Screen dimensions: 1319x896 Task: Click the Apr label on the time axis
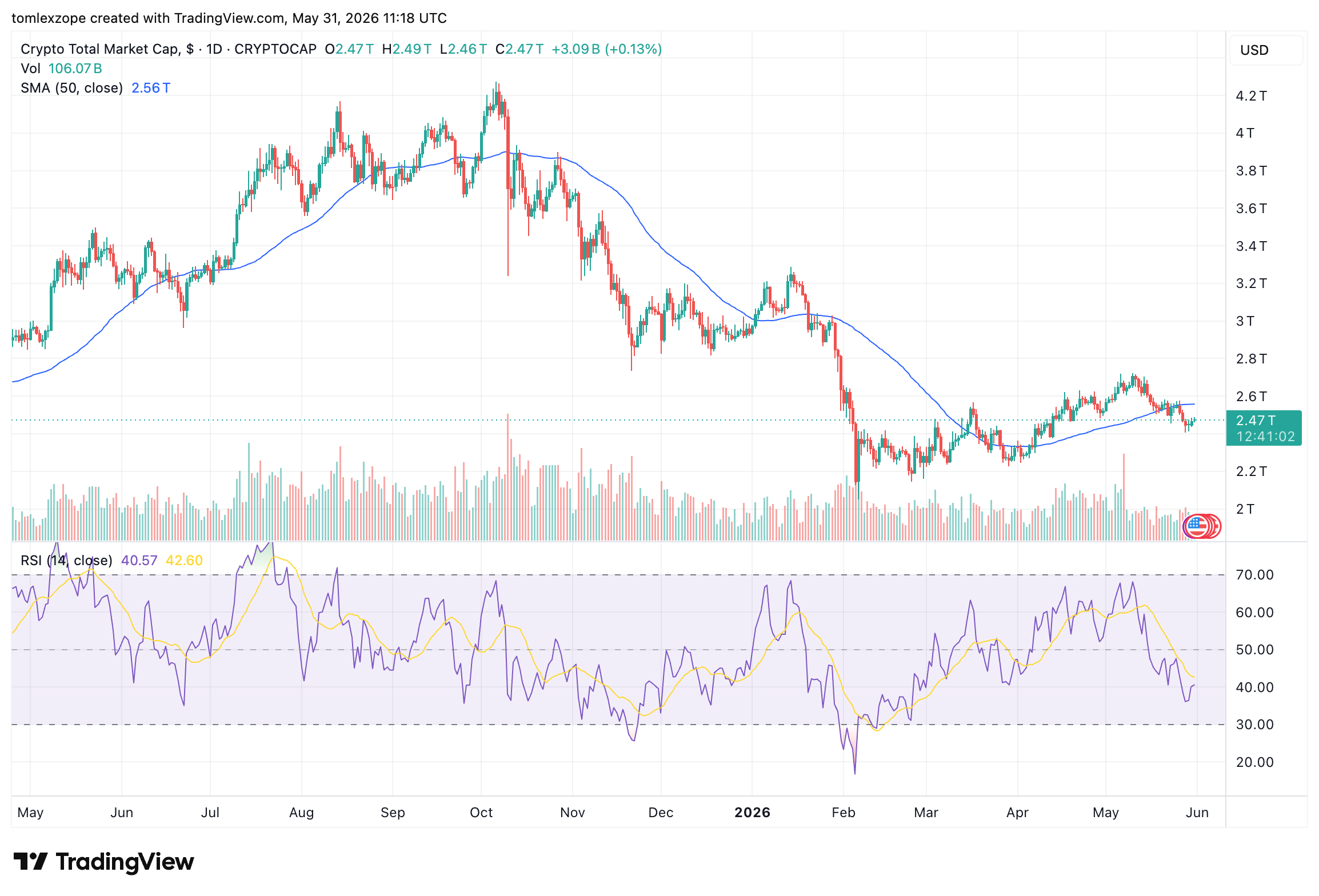pyautogui.click(x=1018, y=813)
